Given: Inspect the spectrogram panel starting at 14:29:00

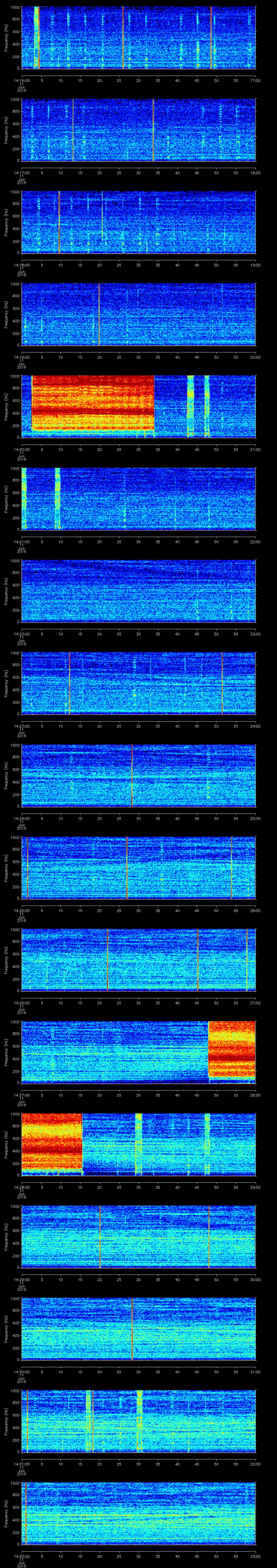Looking at the screenshot, I should [x=138, y=1237].
